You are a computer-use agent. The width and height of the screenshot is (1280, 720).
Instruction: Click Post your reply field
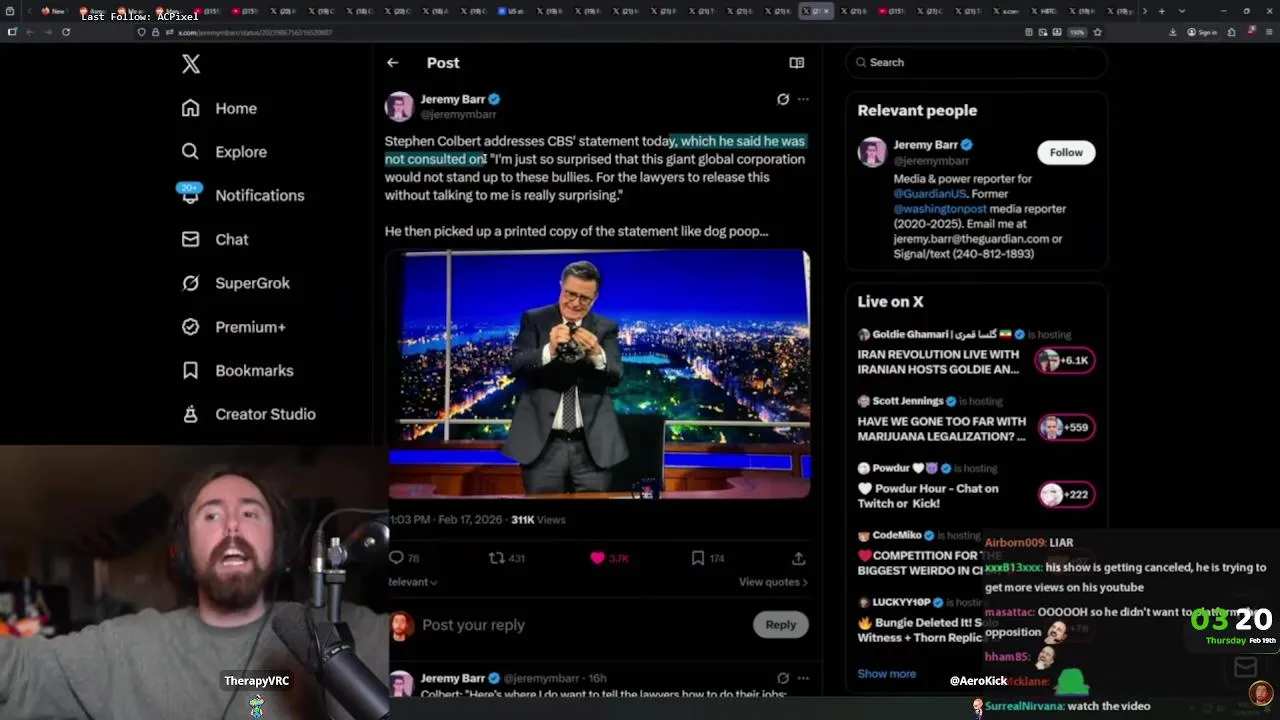473,625
